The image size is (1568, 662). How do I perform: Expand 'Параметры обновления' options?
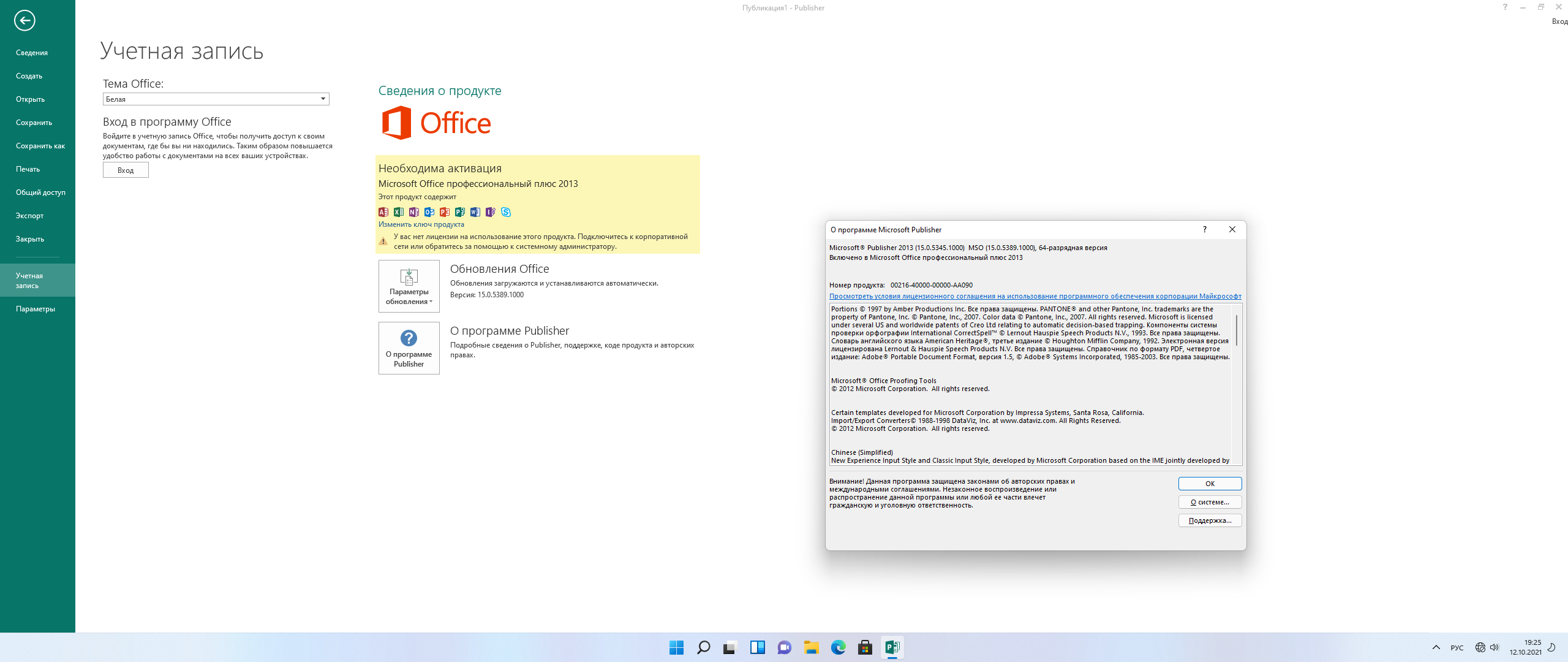pyautogui.click(x=409, y=286)
